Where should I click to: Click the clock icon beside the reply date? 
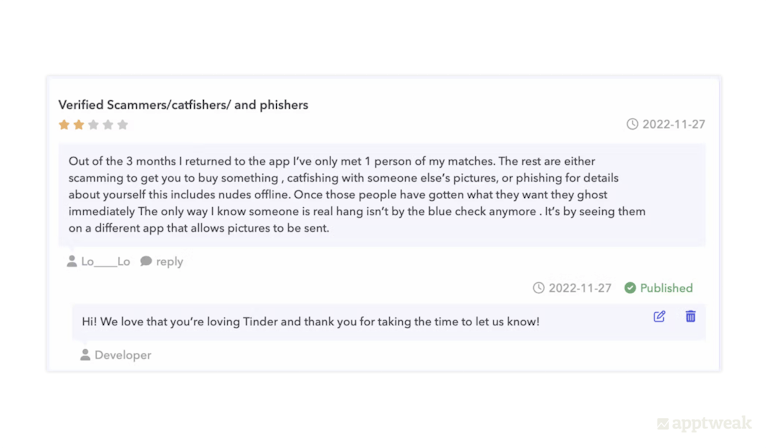coord(539,288)
